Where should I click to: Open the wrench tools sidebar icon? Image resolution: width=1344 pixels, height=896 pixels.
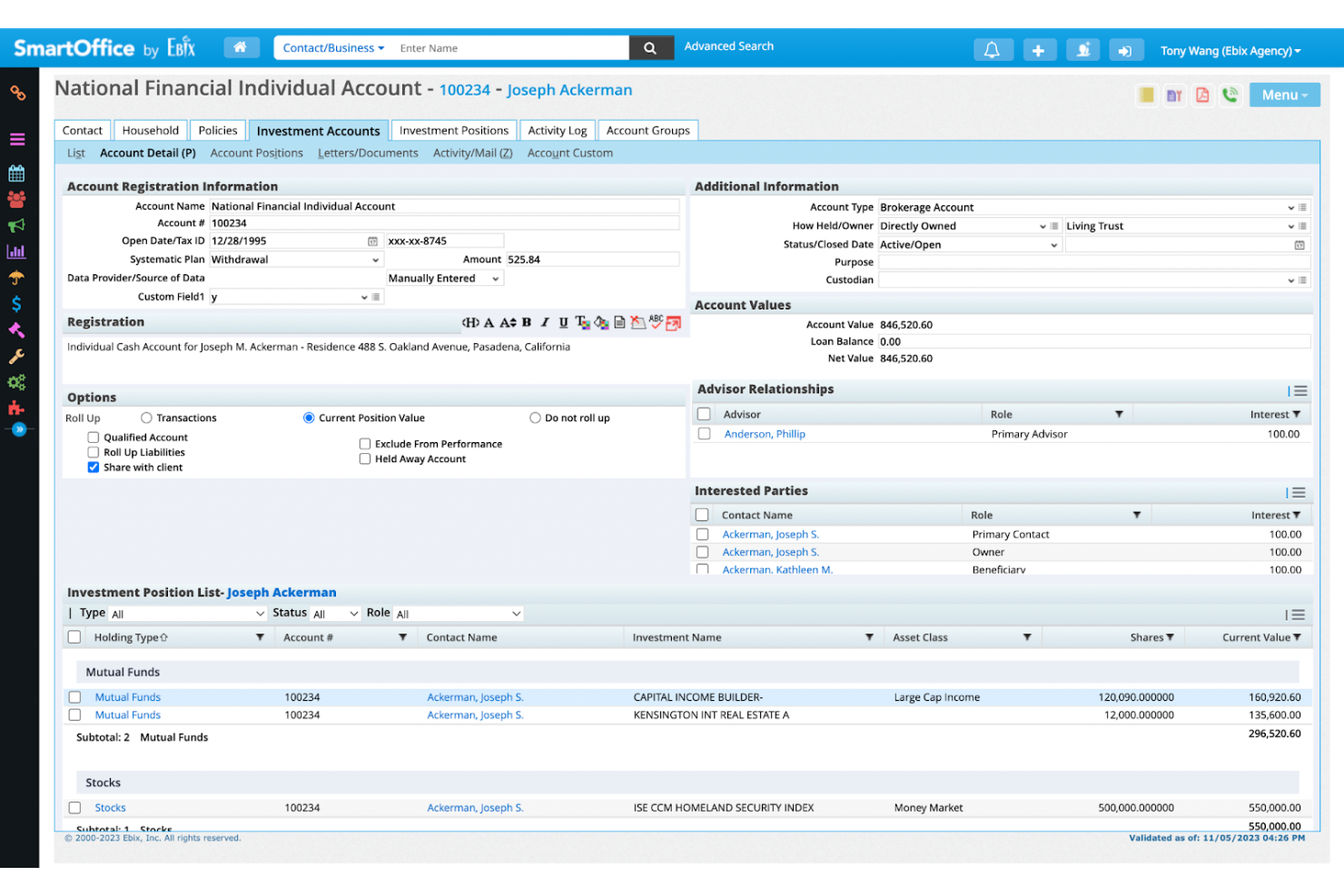coord(16,357)
